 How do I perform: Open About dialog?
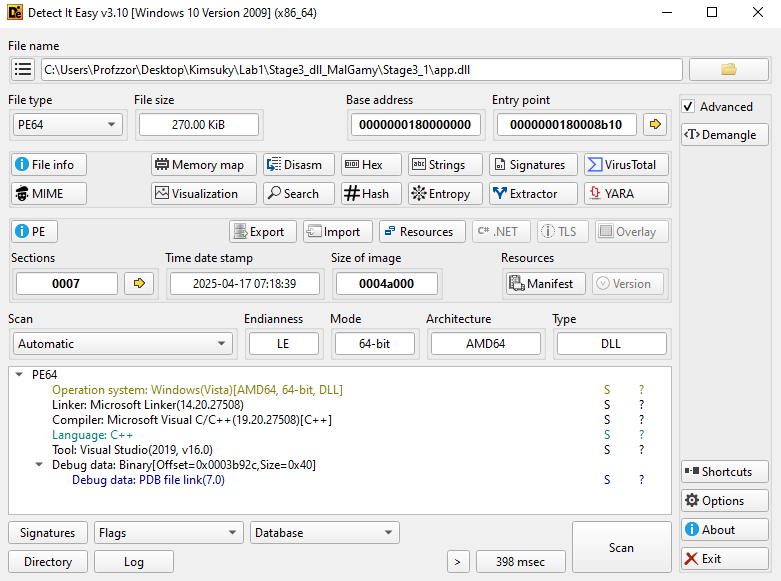pyautogui.click(x=725, y=529)
